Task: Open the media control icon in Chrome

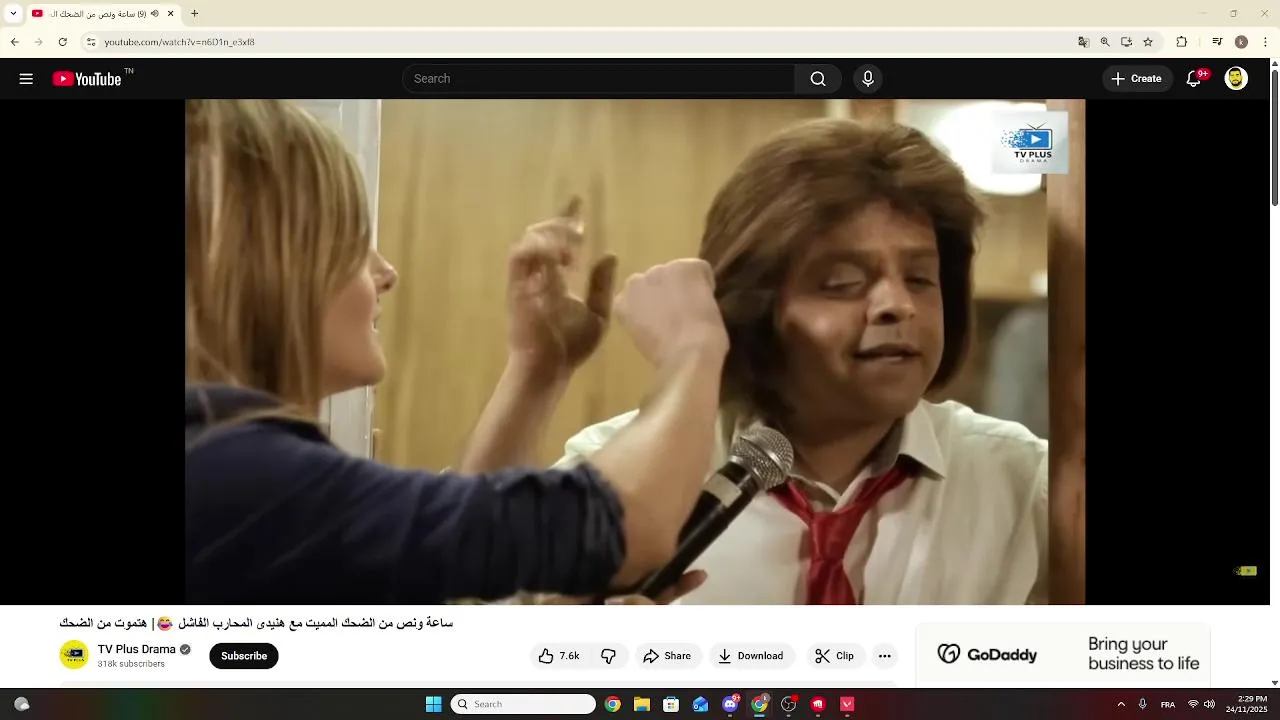Action: point(1217,42)
